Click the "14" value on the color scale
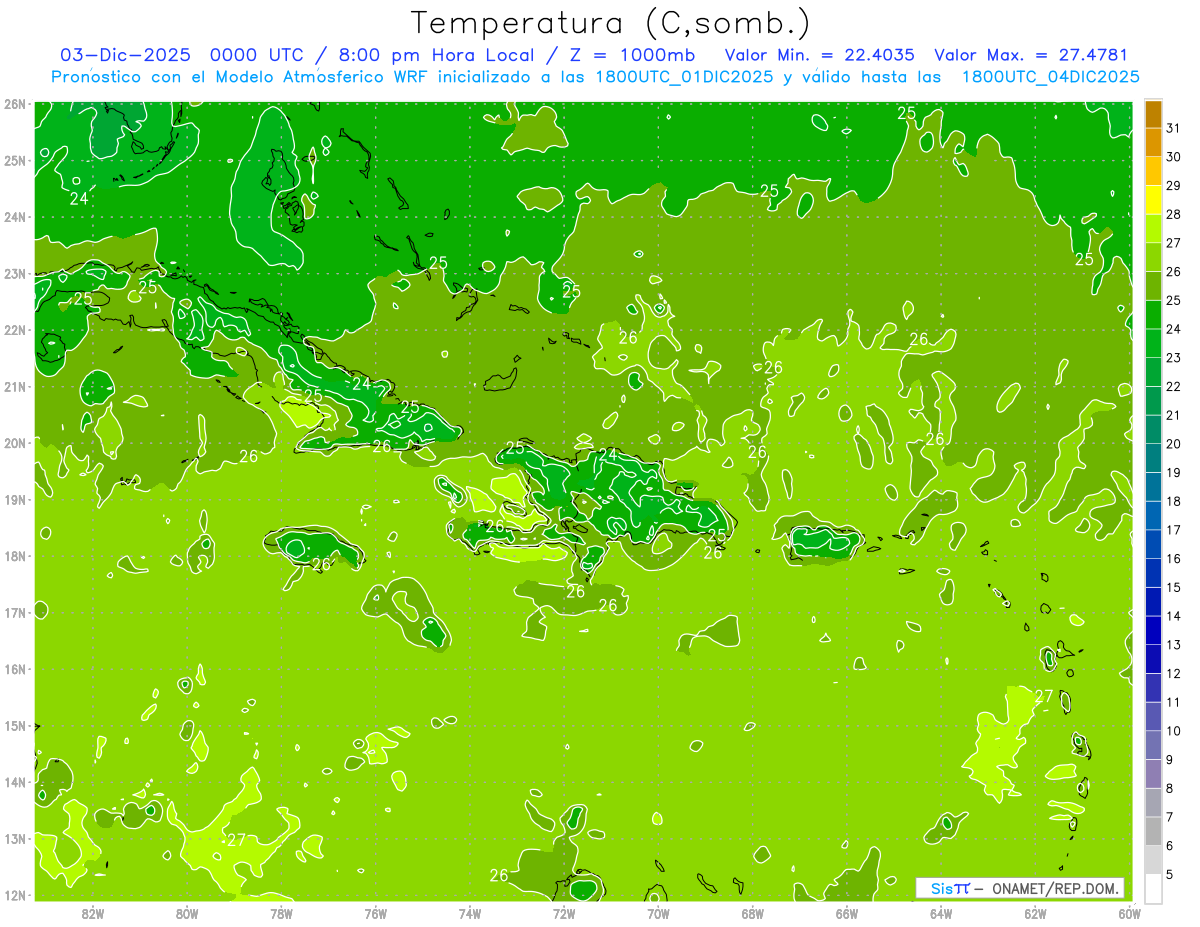This screenshot has width=1200, height=927. 1174,616
